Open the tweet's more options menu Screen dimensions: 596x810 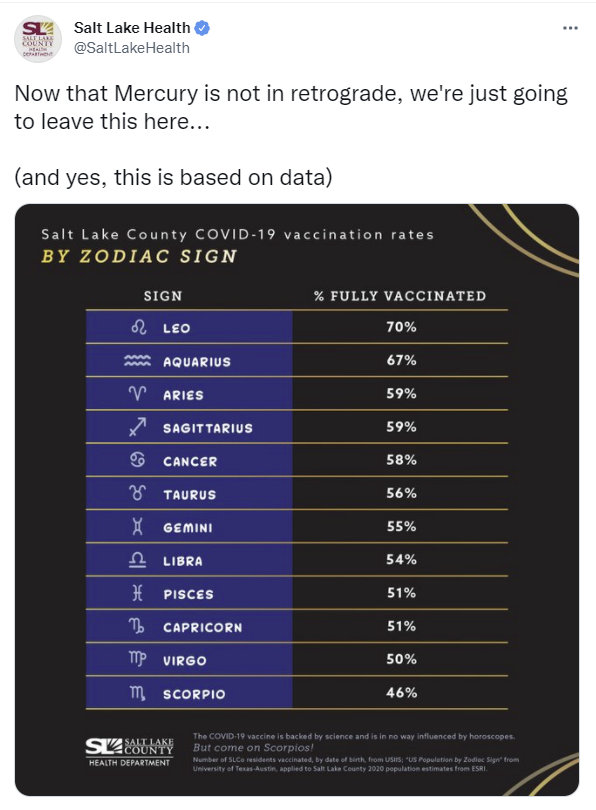pyautogui.click(x=570, y=28)
